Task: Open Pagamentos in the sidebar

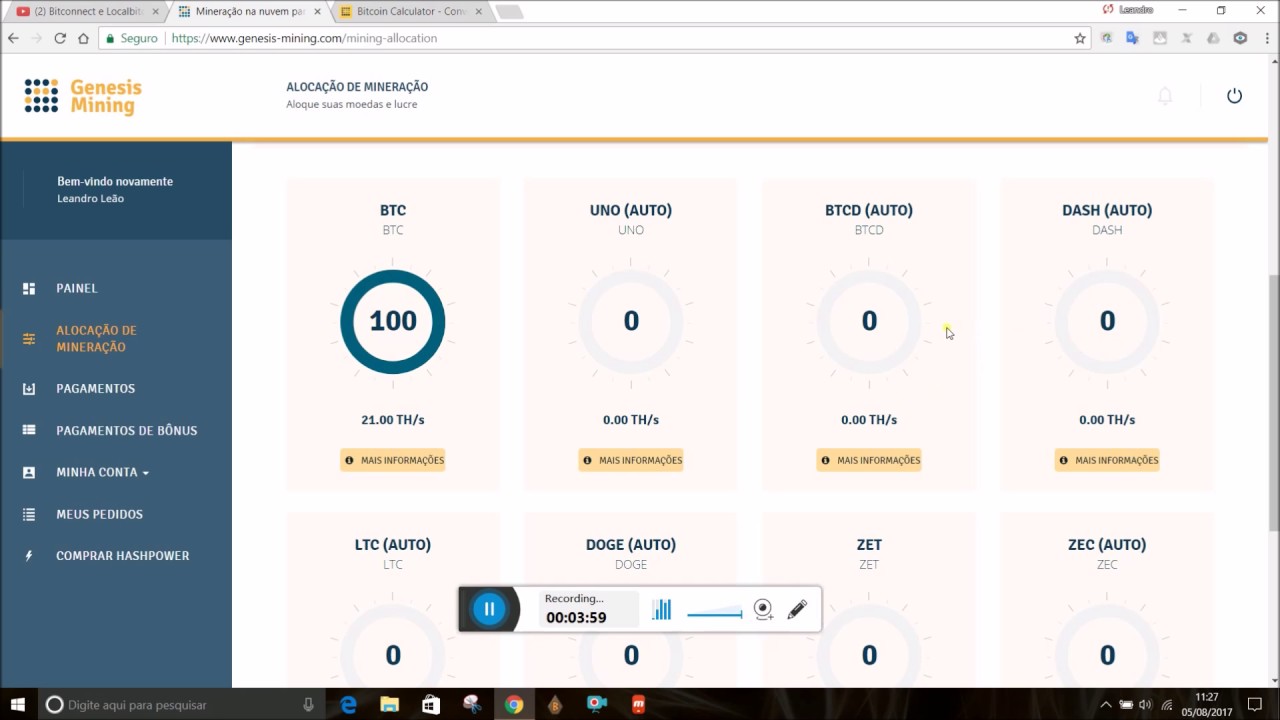Action: (x=95, y=389)
